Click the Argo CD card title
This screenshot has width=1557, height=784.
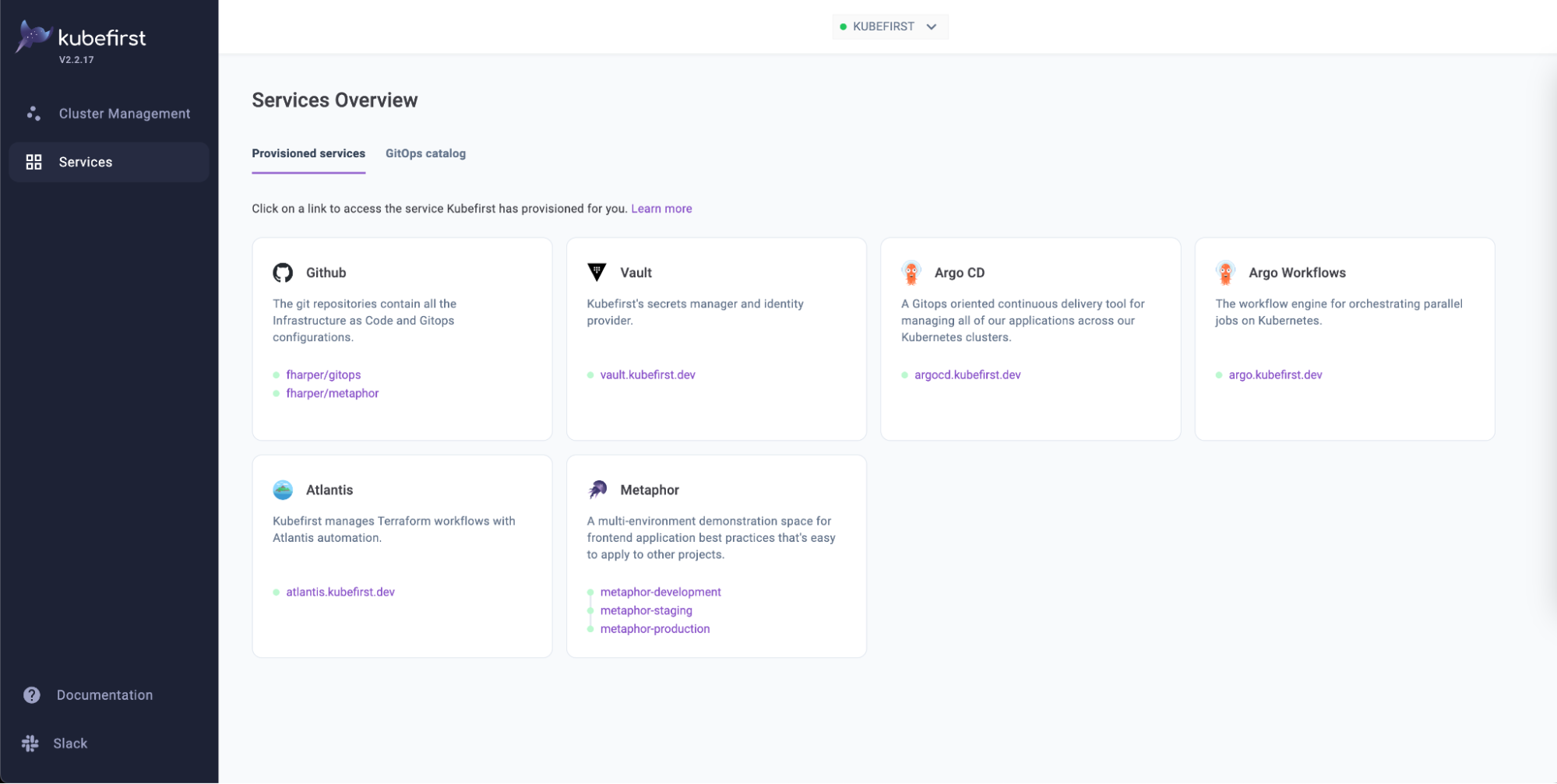(x=960, y=272)
